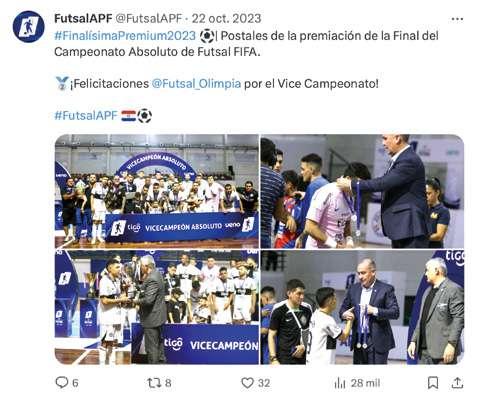Image resolution: width=478 pixels, height=402 pixels.
Task: Click the @FutsalAPF handle
Action: pyautogui.click(x=149, y=18)
